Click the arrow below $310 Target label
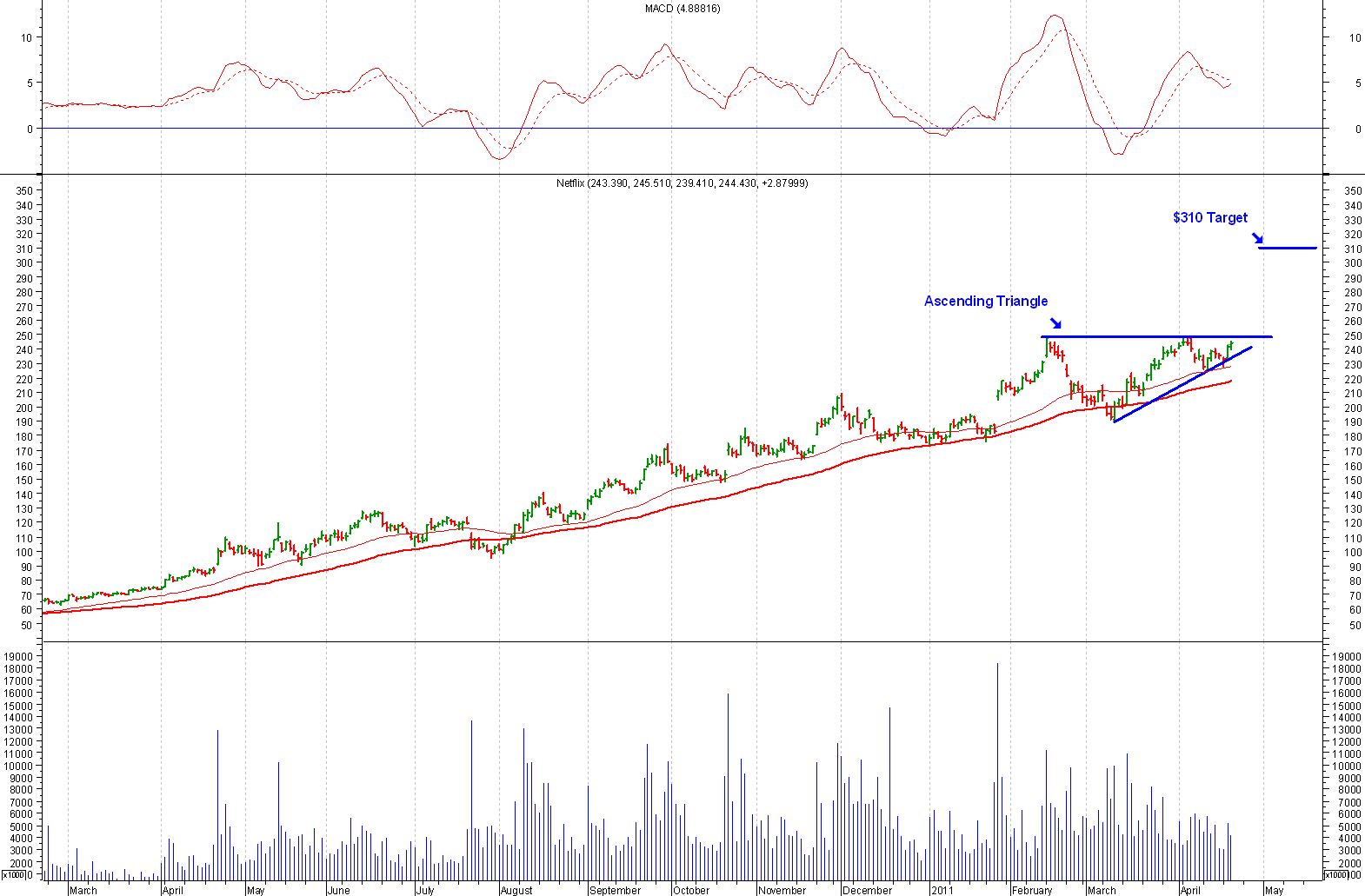The width and height of the screenshot is (1365, 896). tap(1257, 238)
